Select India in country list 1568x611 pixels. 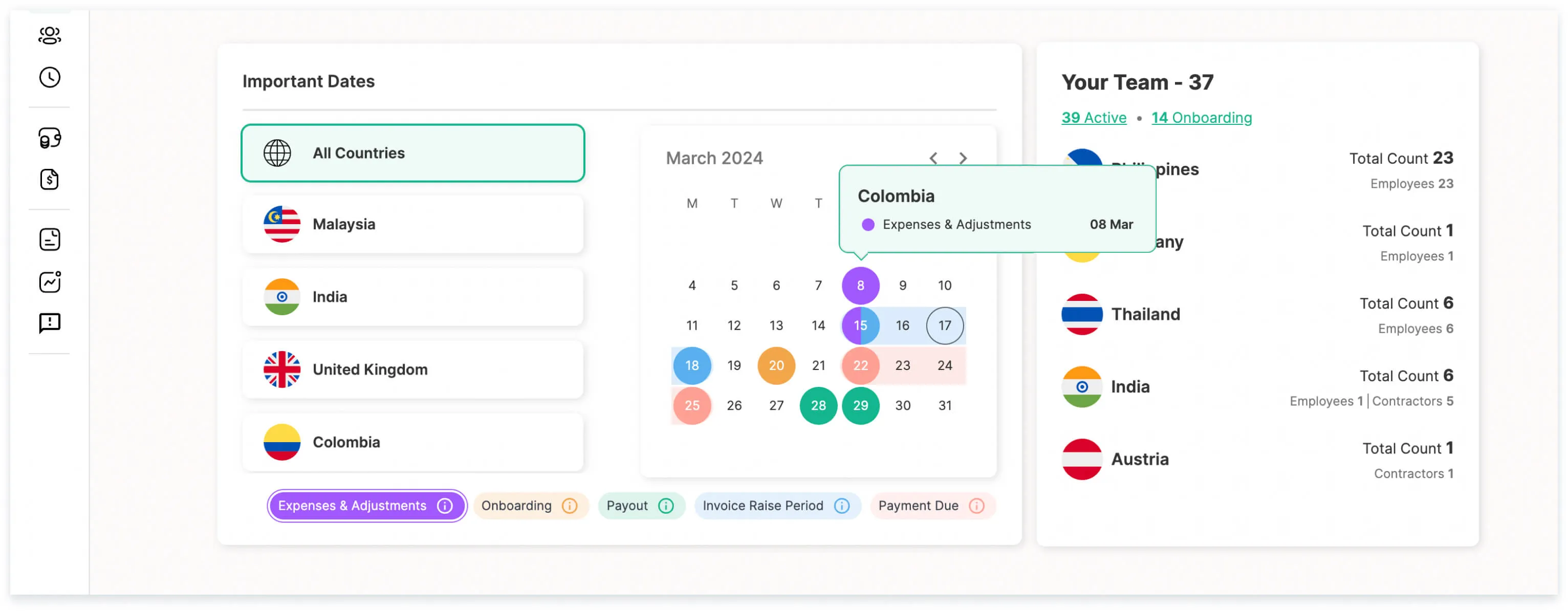point(412,297)
